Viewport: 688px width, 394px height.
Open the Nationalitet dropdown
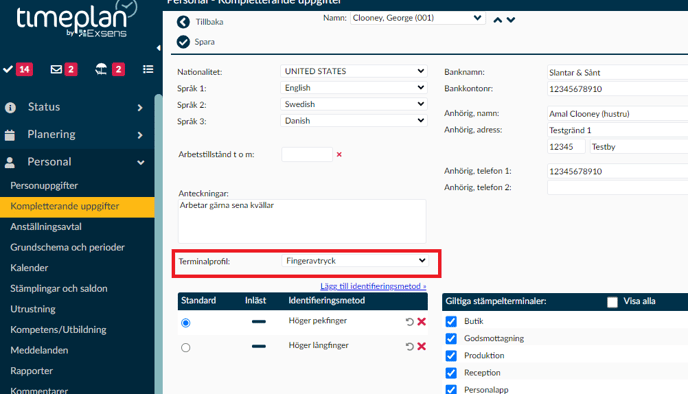pyautogui.click(x=354, y=71)
